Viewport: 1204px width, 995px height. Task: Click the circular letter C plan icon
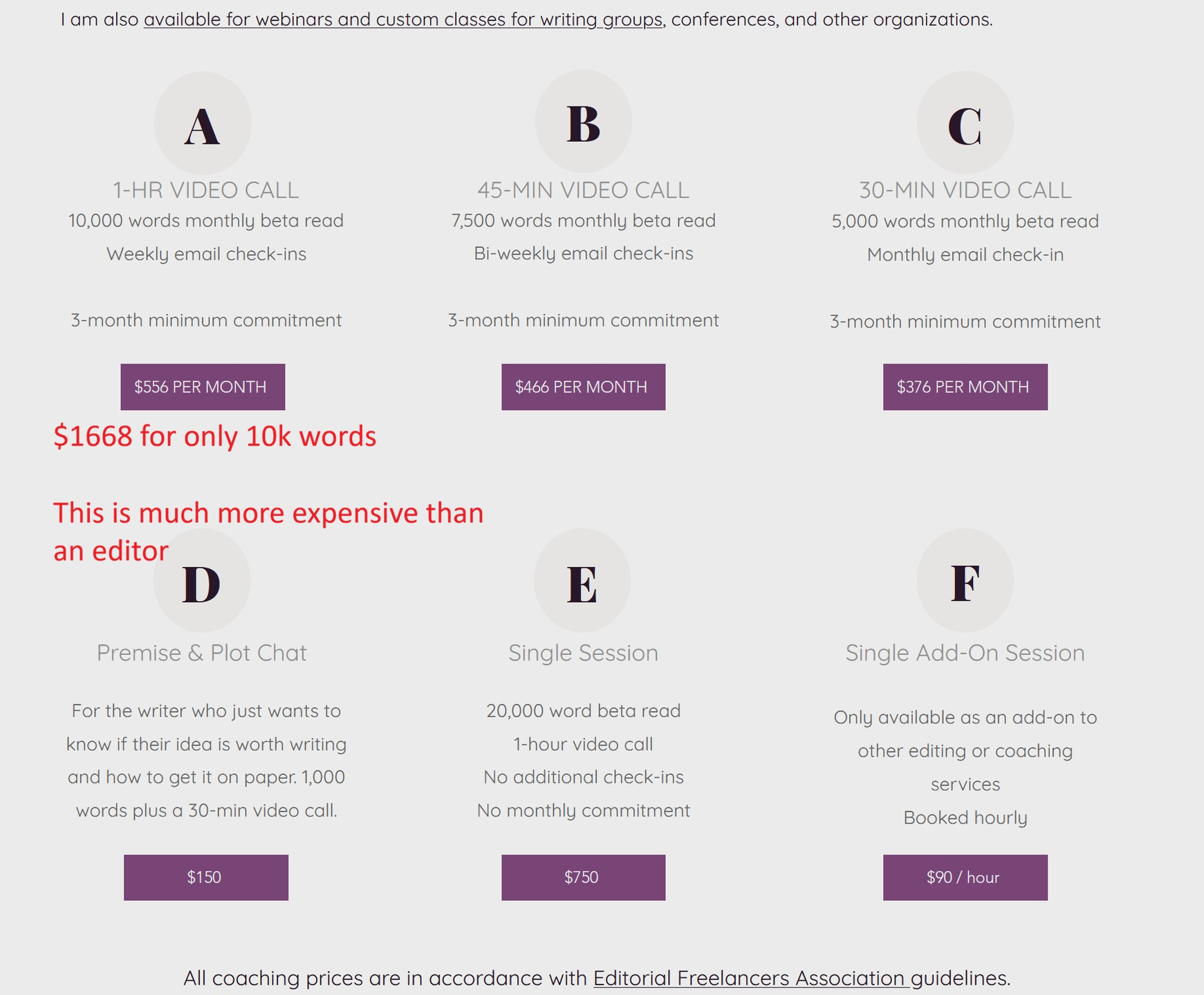[x=965, y=124]
